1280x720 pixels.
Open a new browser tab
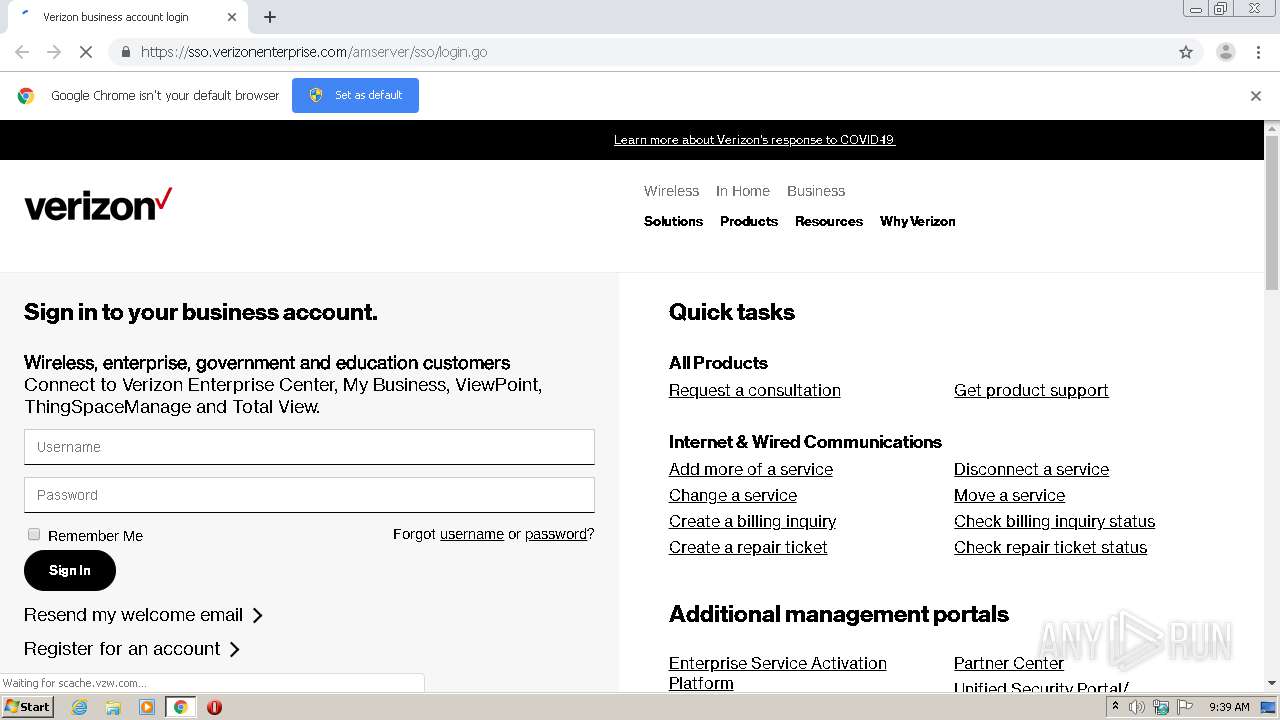point(270,17)
